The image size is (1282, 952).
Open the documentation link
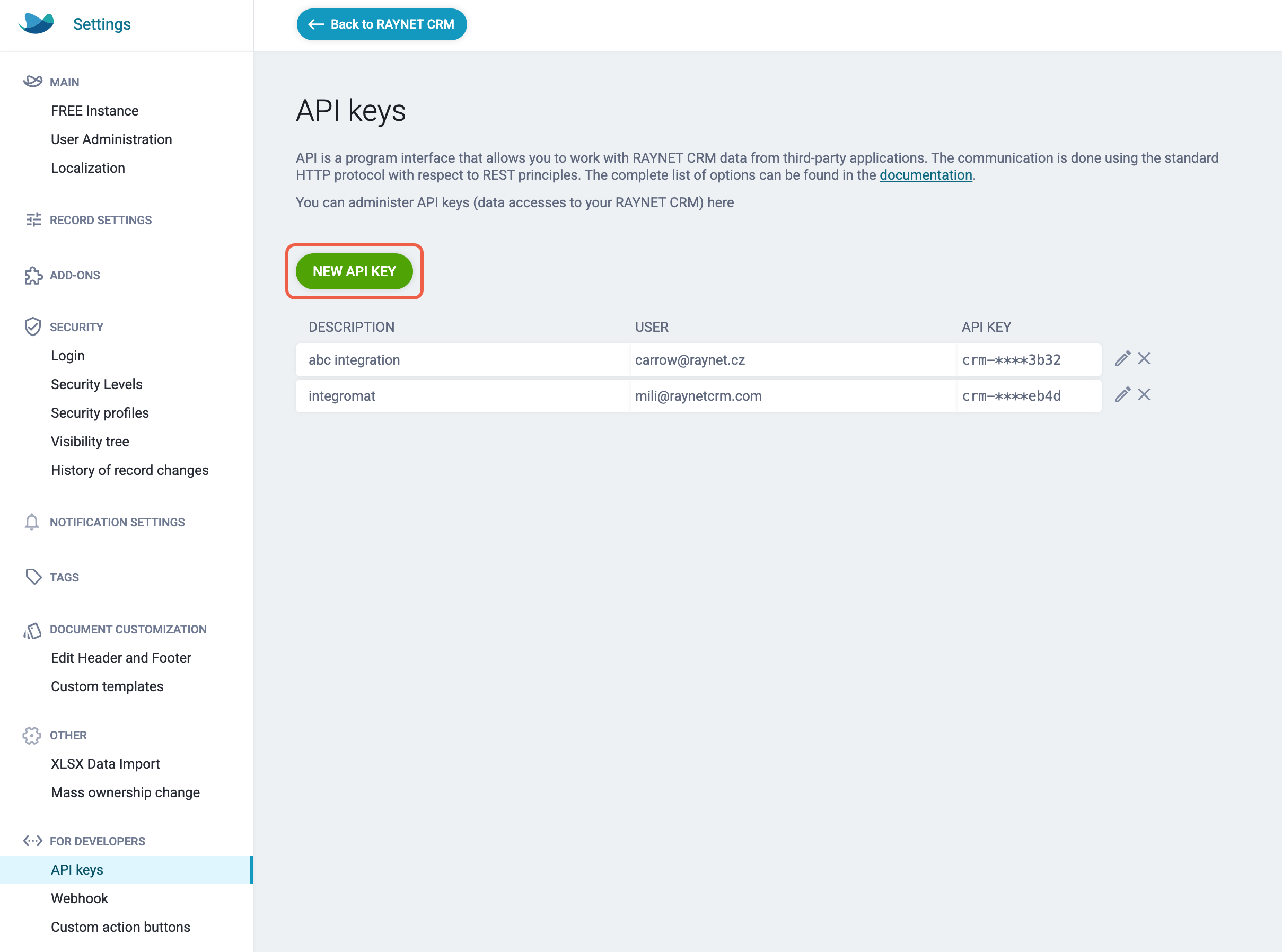coord(926,175)
